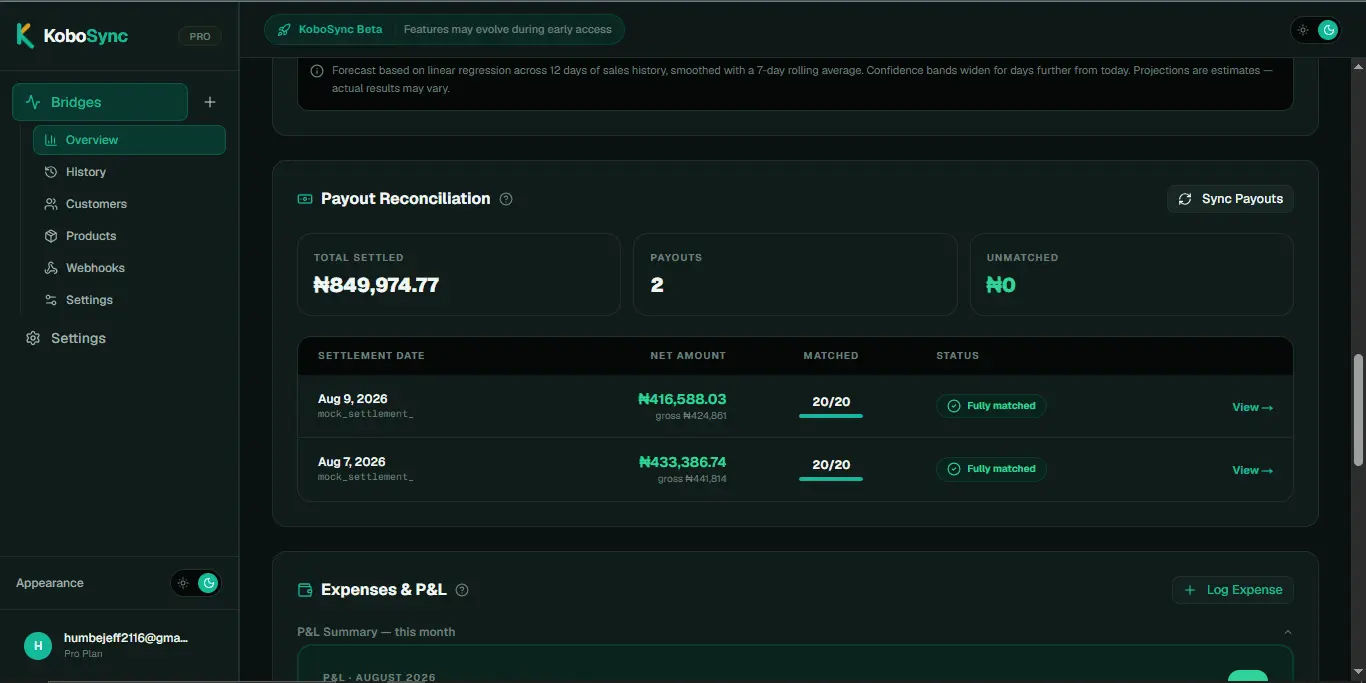Screen dimensions: 1366x683
Task: Toggle Appearance theme switch in sidebar
Action: click(x=195, y=583)
